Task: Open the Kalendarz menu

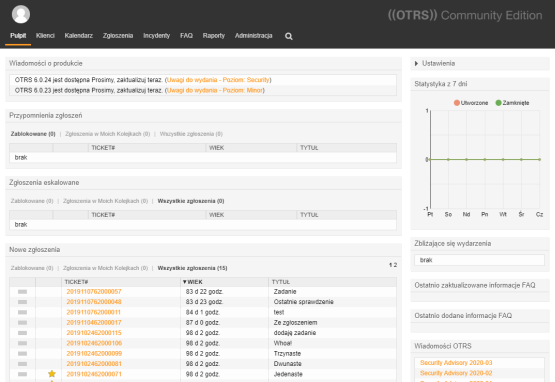Action: [x=79, y=35]
